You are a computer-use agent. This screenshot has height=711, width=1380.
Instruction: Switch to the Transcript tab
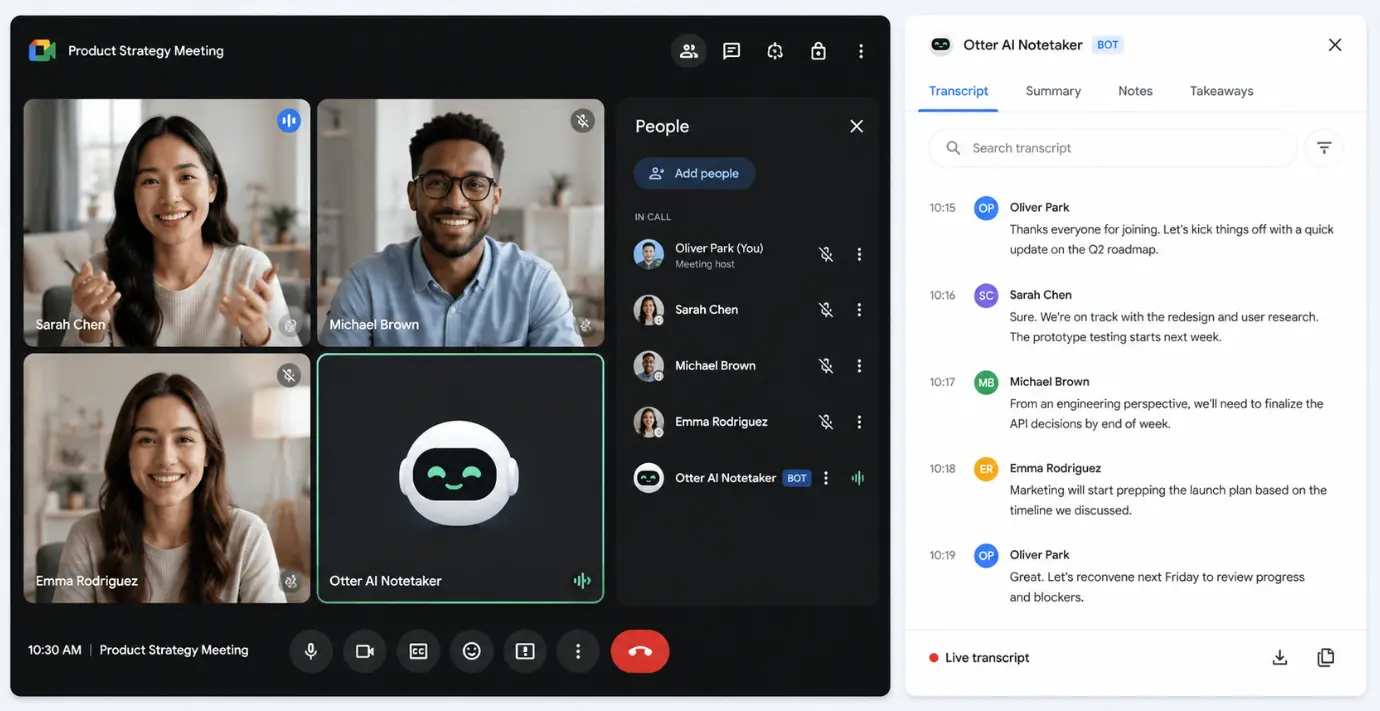958,91
